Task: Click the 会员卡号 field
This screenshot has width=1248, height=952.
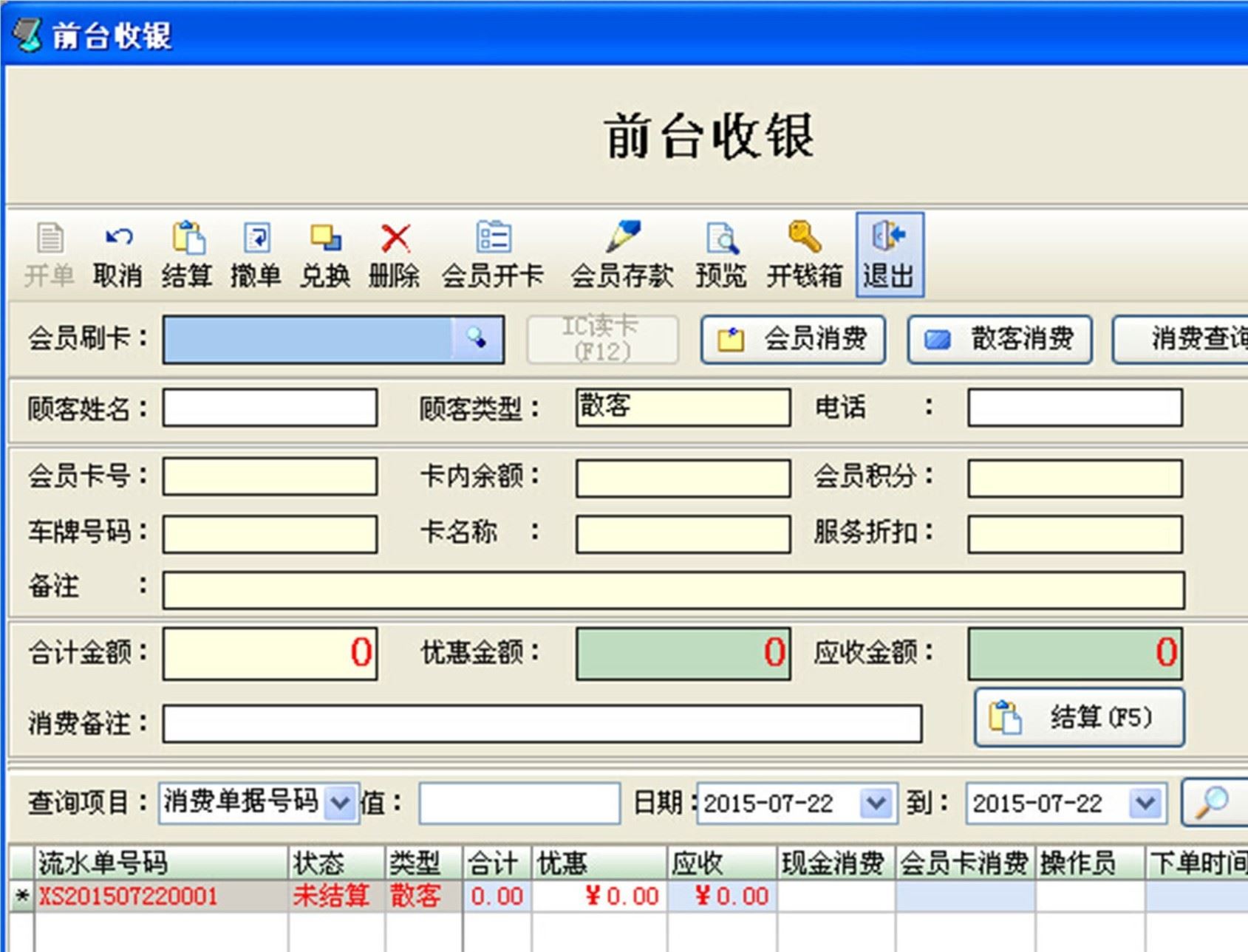Action: (x=270, y=476)
